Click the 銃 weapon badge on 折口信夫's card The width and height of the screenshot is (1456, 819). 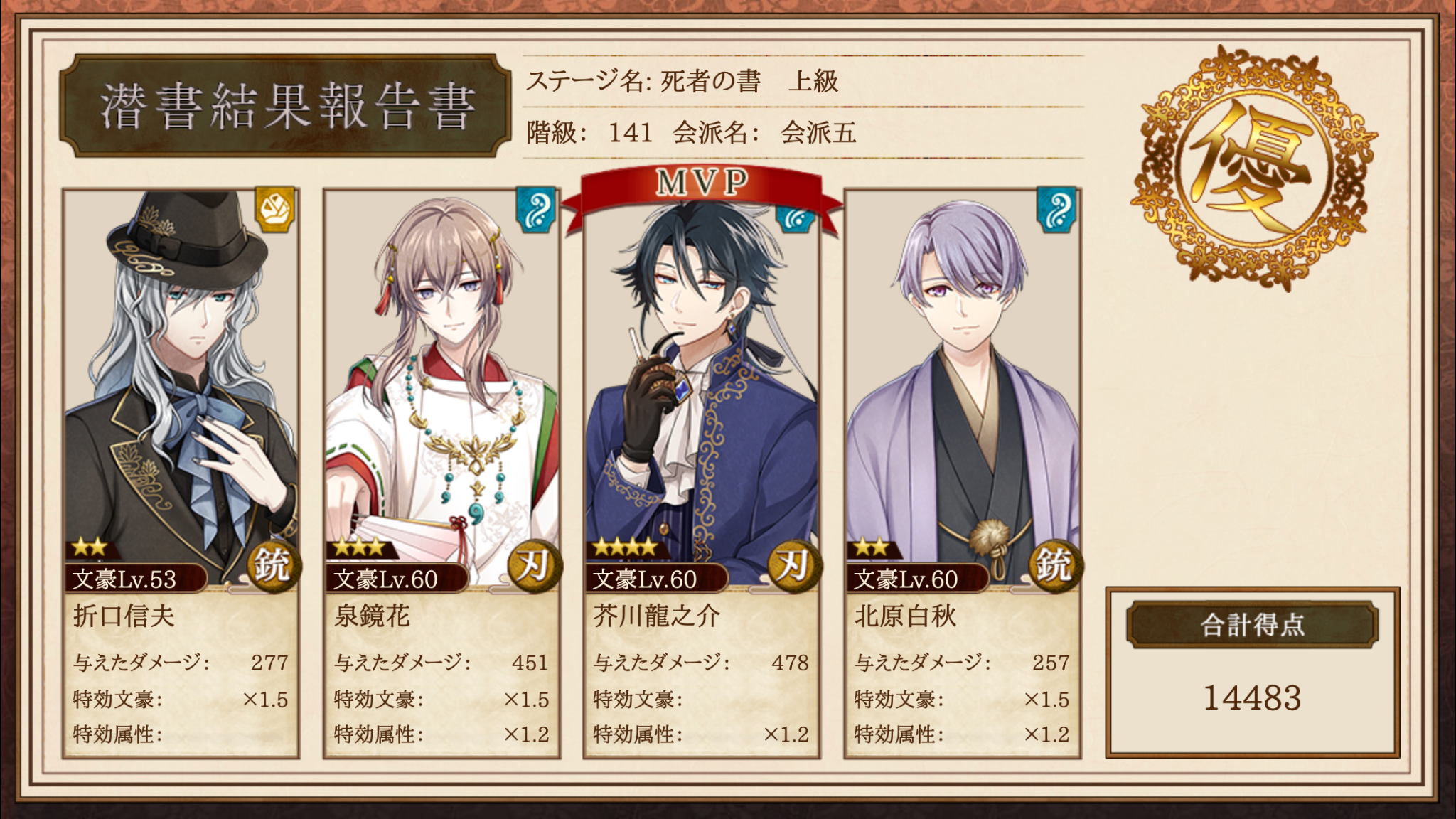pyautogui.click(x=274, y=566)
